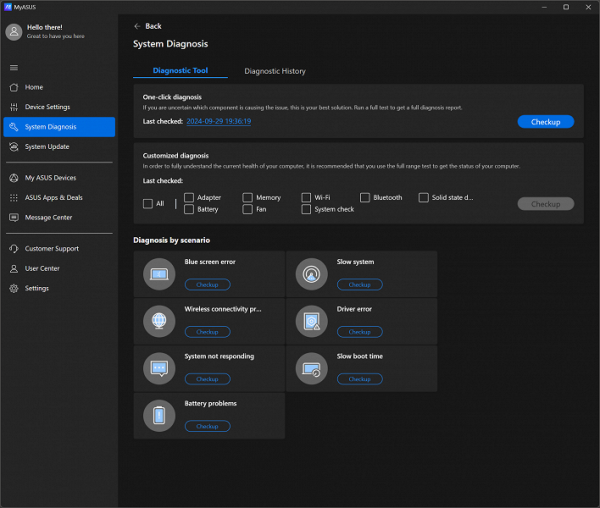Click the Slow system scenario icon
This screenshot has height=508, width=600.
point(311,274)
